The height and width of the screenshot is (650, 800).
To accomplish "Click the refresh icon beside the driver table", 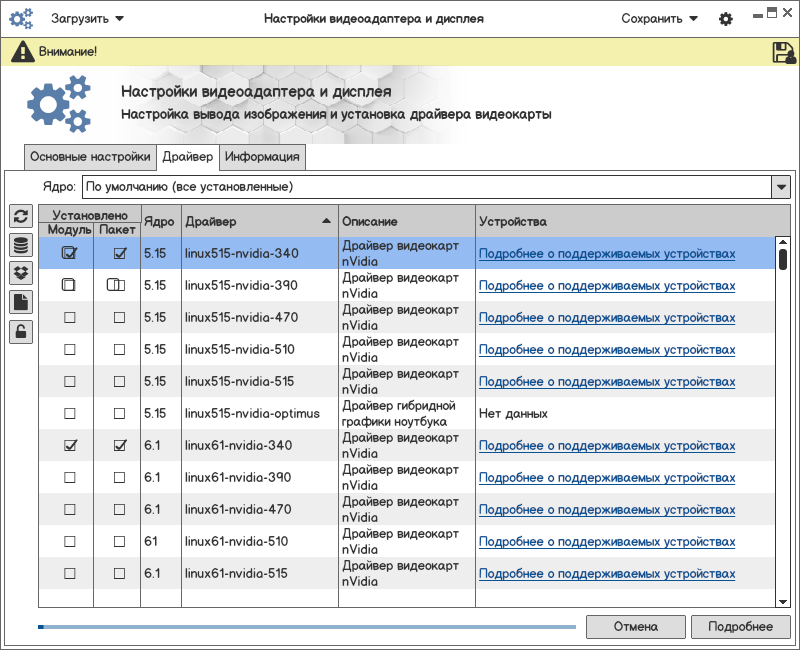I will 20,216.
